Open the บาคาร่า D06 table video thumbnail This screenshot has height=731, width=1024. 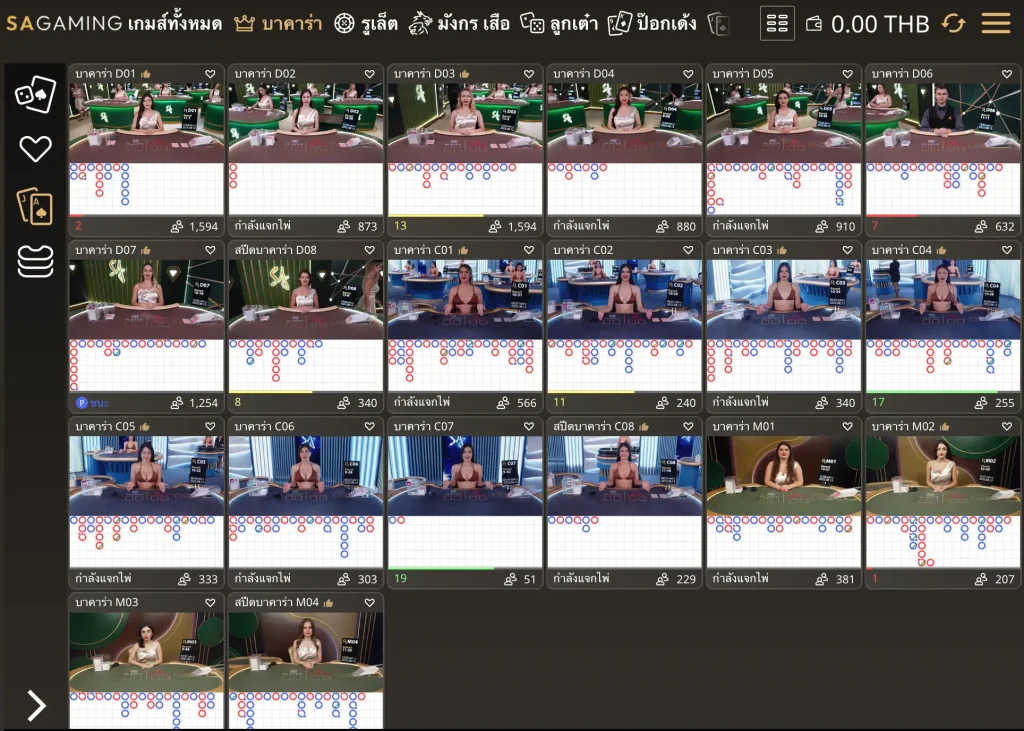click(941, 122)
